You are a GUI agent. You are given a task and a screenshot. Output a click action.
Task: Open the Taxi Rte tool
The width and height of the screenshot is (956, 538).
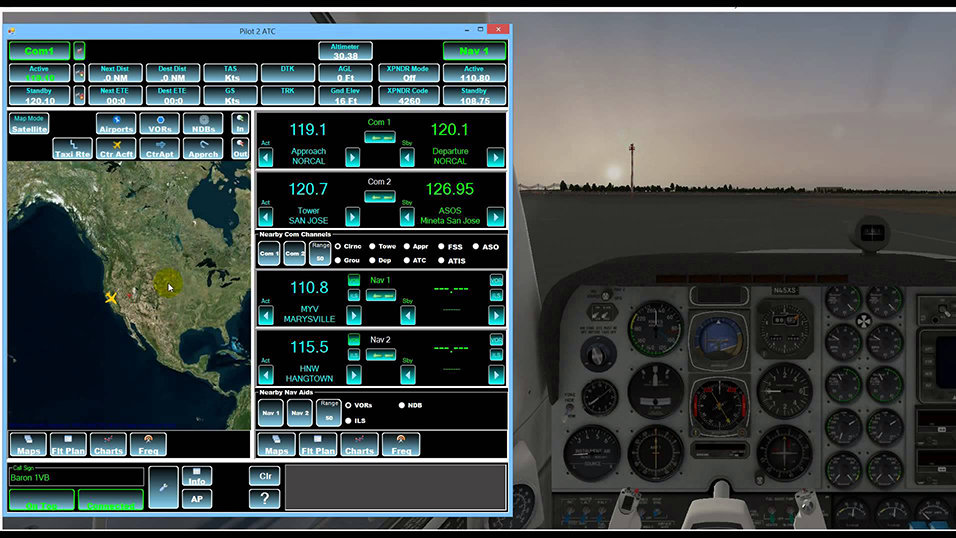click(x=73, y=148)
